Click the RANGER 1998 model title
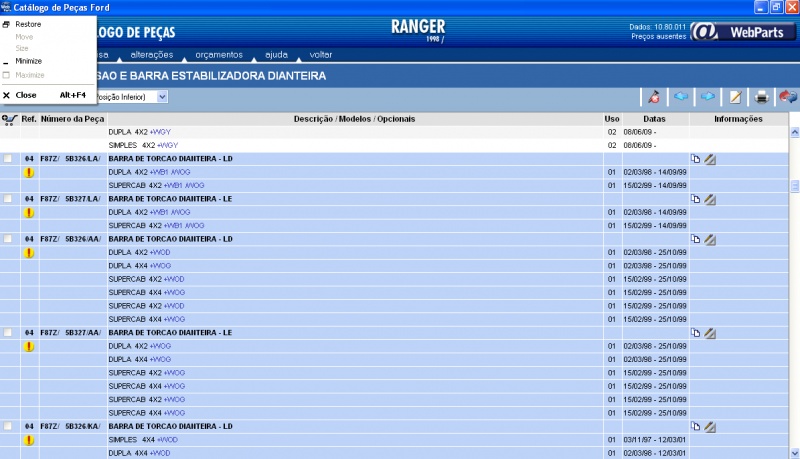 point(418,31)
